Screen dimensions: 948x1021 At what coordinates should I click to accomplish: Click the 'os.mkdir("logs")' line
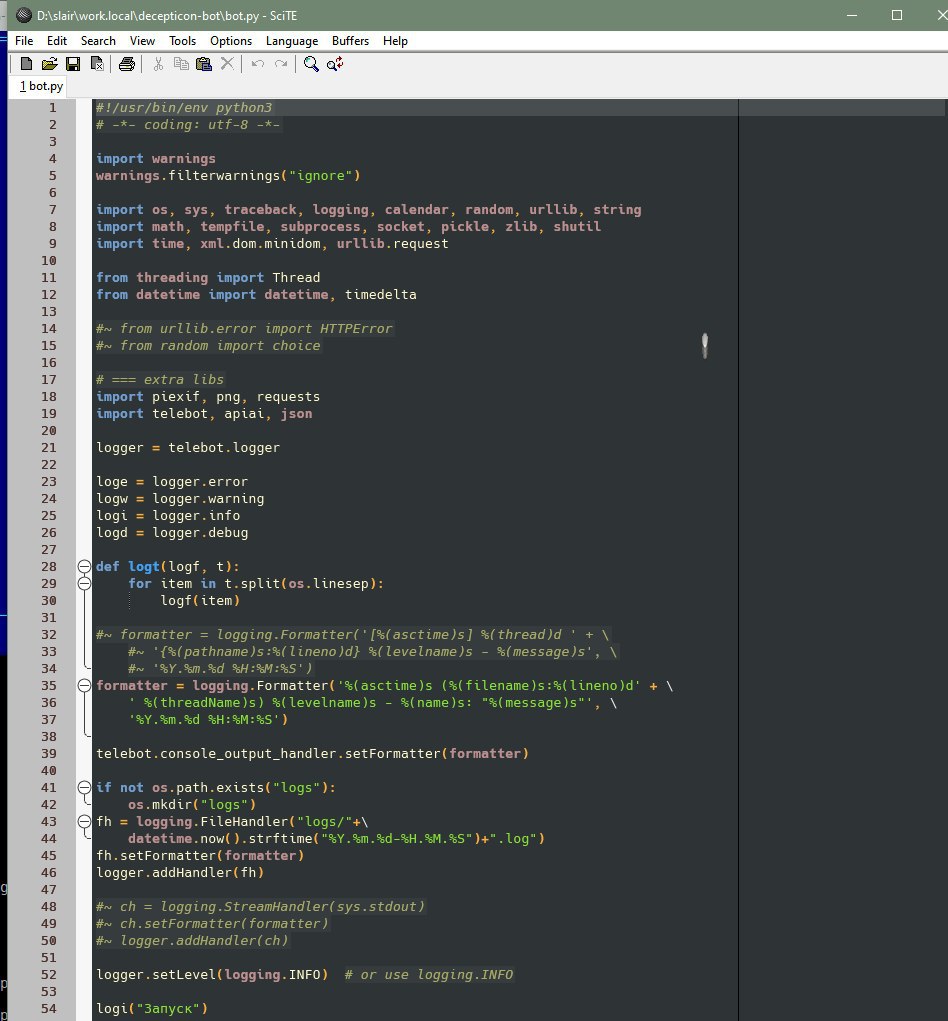[x=192, y=805]
